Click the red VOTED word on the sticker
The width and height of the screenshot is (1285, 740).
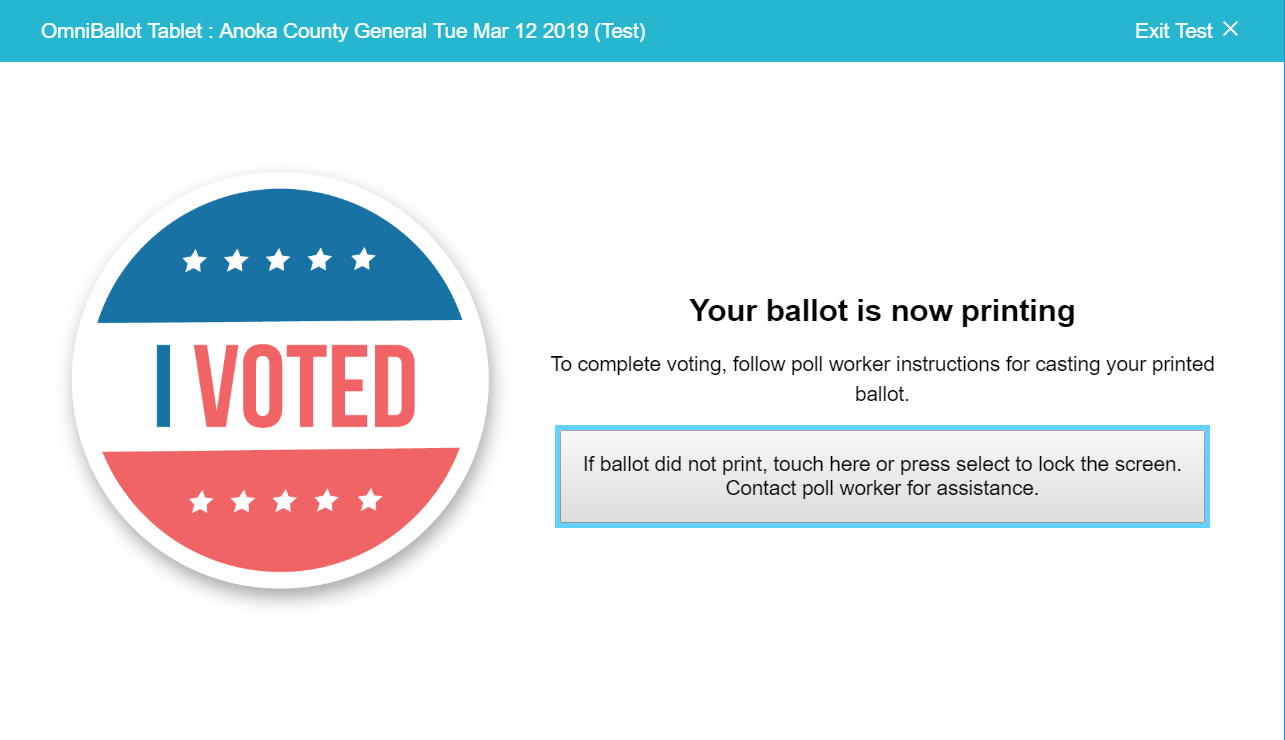coord(305,386)
